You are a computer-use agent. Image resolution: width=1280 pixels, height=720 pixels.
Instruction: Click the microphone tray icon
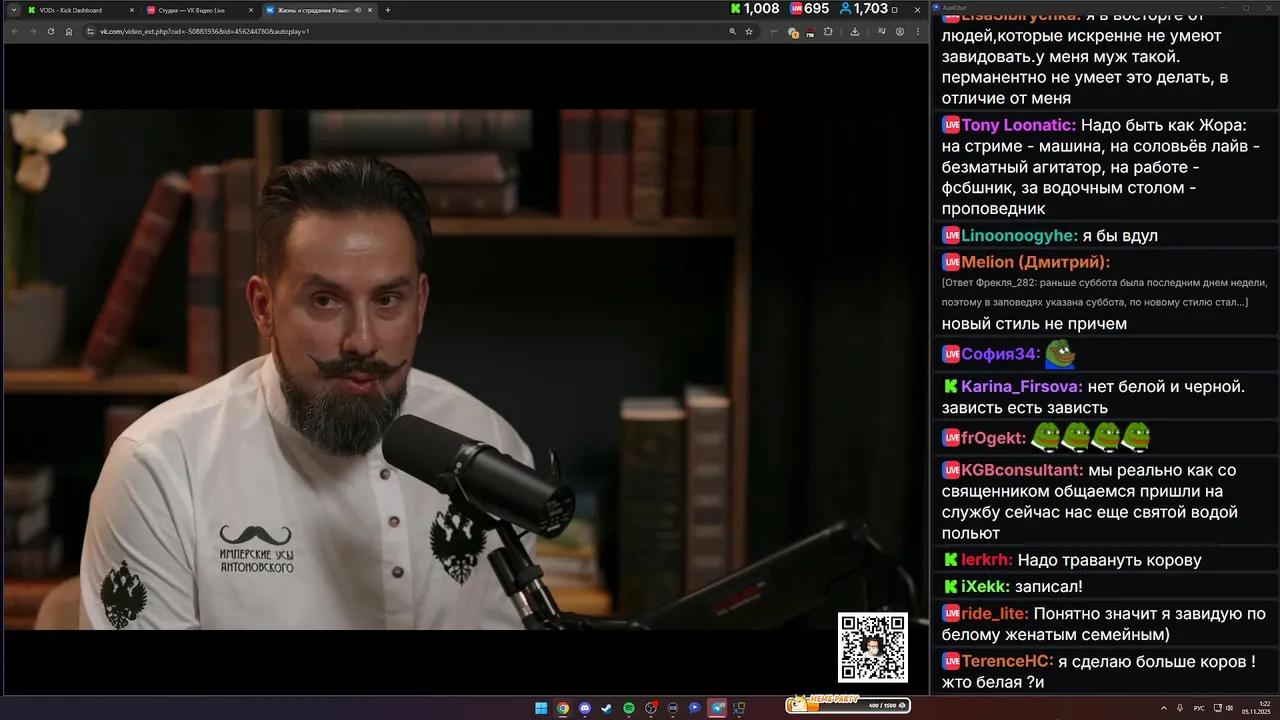tap(1179, 708)
